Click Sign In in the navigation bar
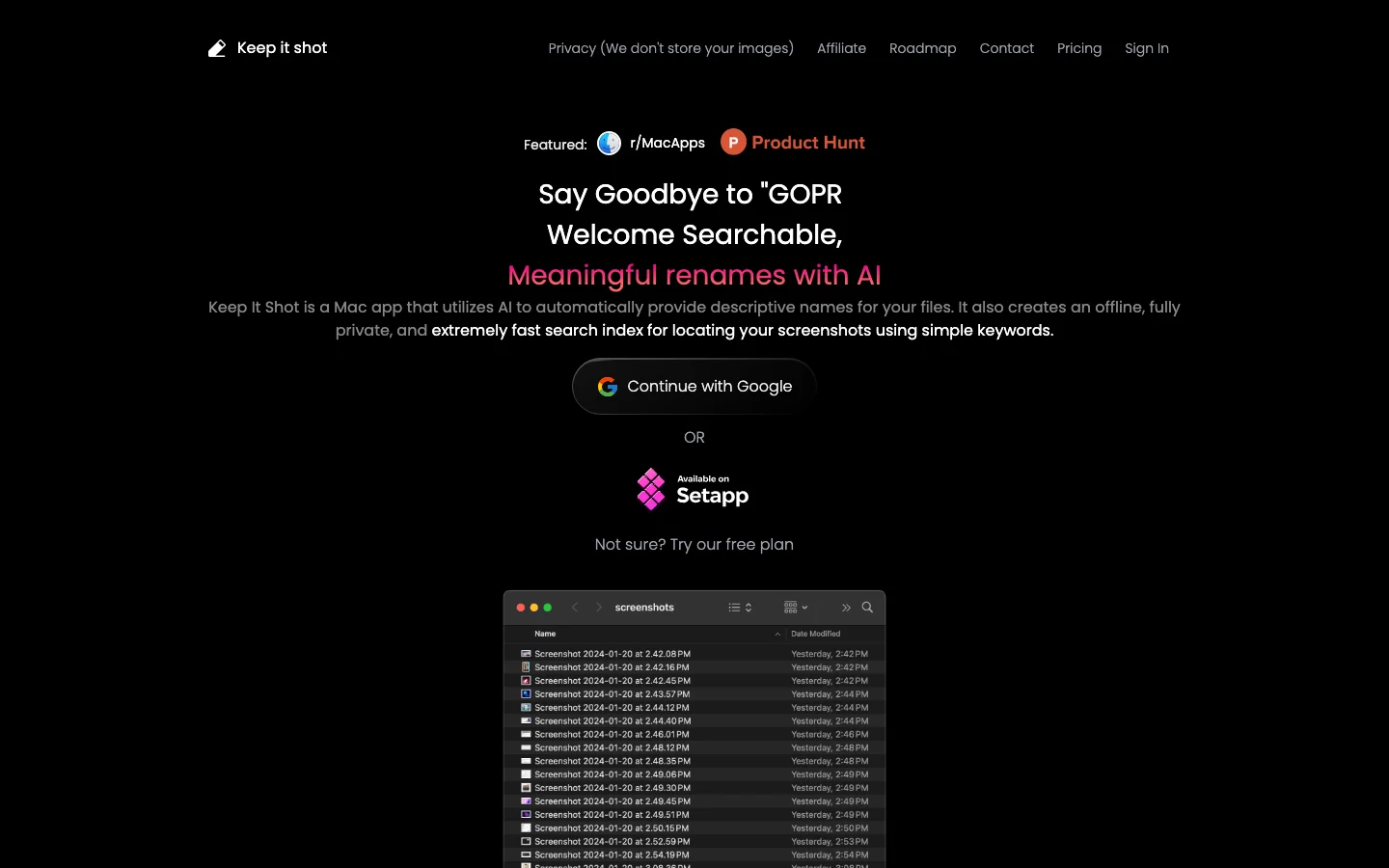1389x868 pixels. [x=1147, y=48]
